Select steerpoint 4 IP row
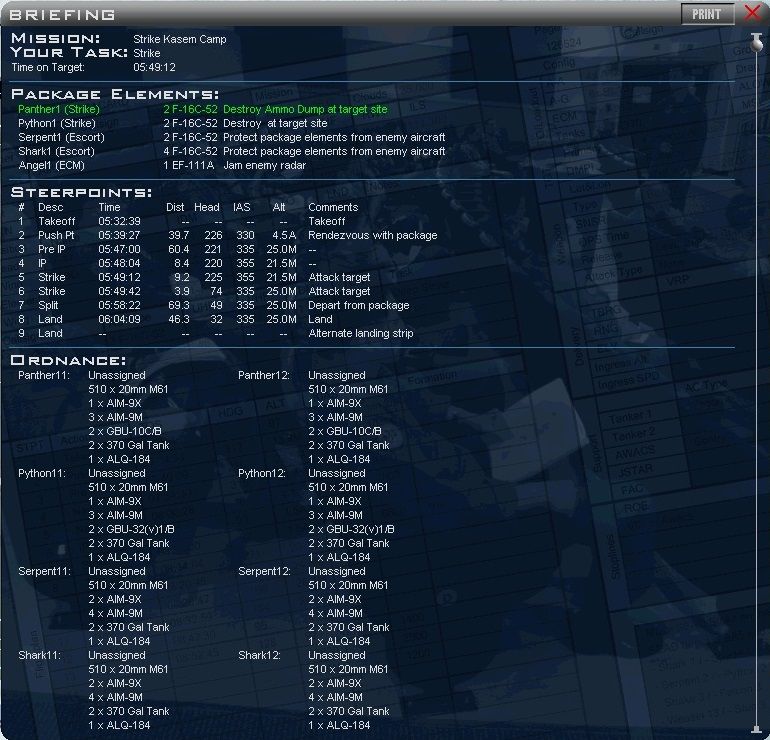 coord(167,263)
